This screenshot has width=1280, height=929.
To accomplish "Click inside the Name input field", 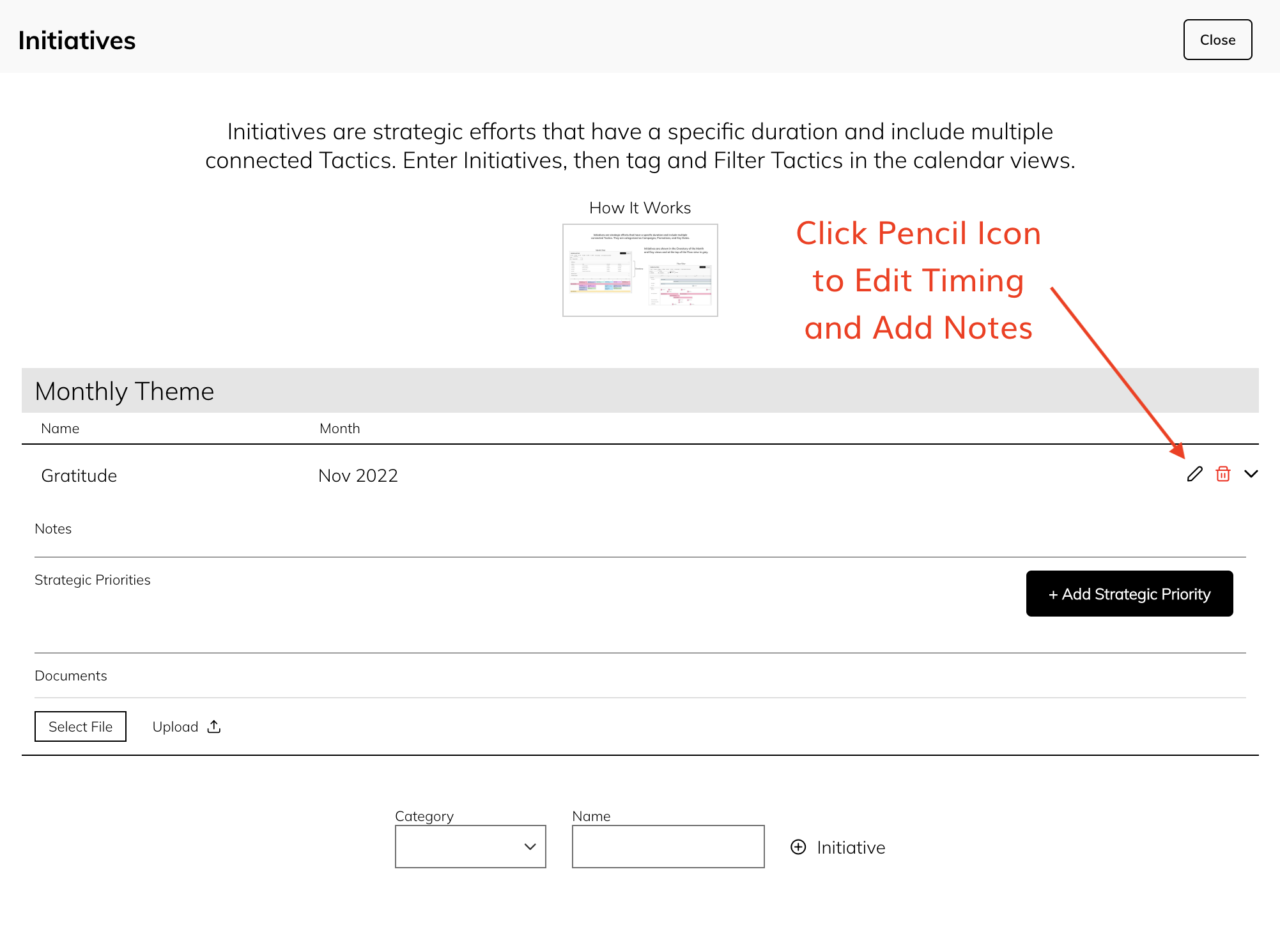I will [668, 846].
